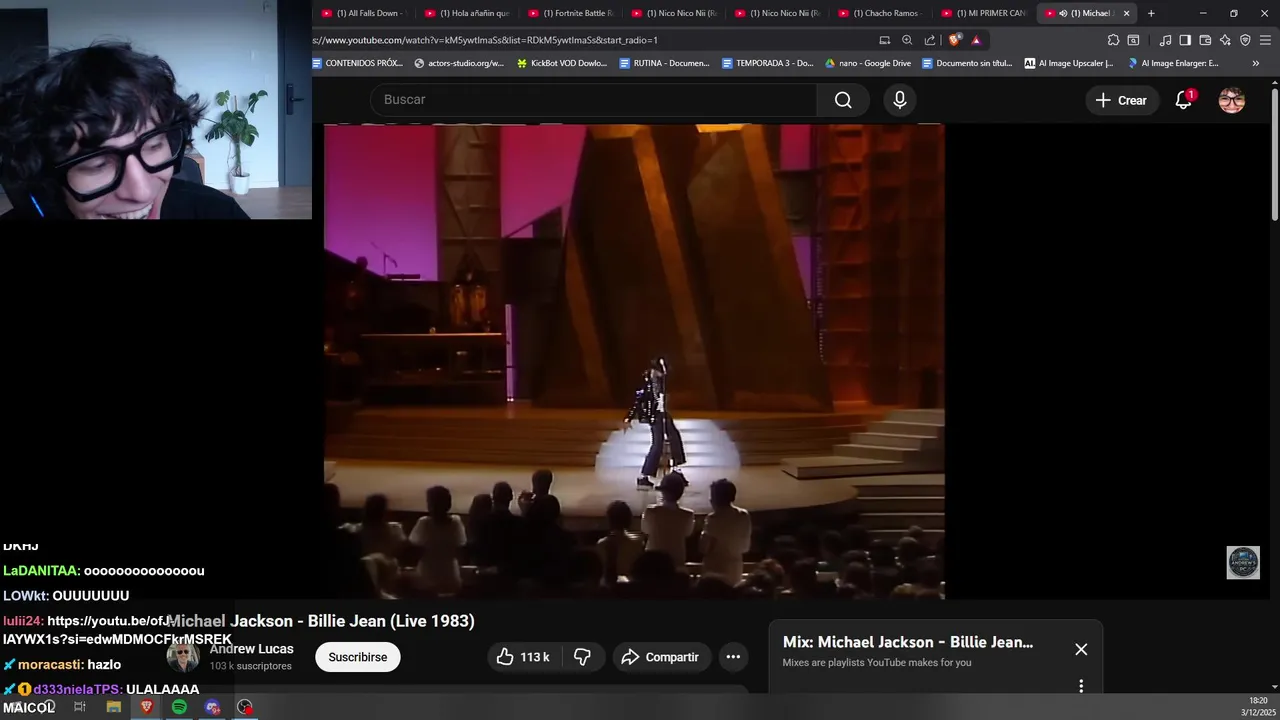Open the Brave Shields lion icon
This screenshot has height=720, width=1280.
[x=955, y=40]
